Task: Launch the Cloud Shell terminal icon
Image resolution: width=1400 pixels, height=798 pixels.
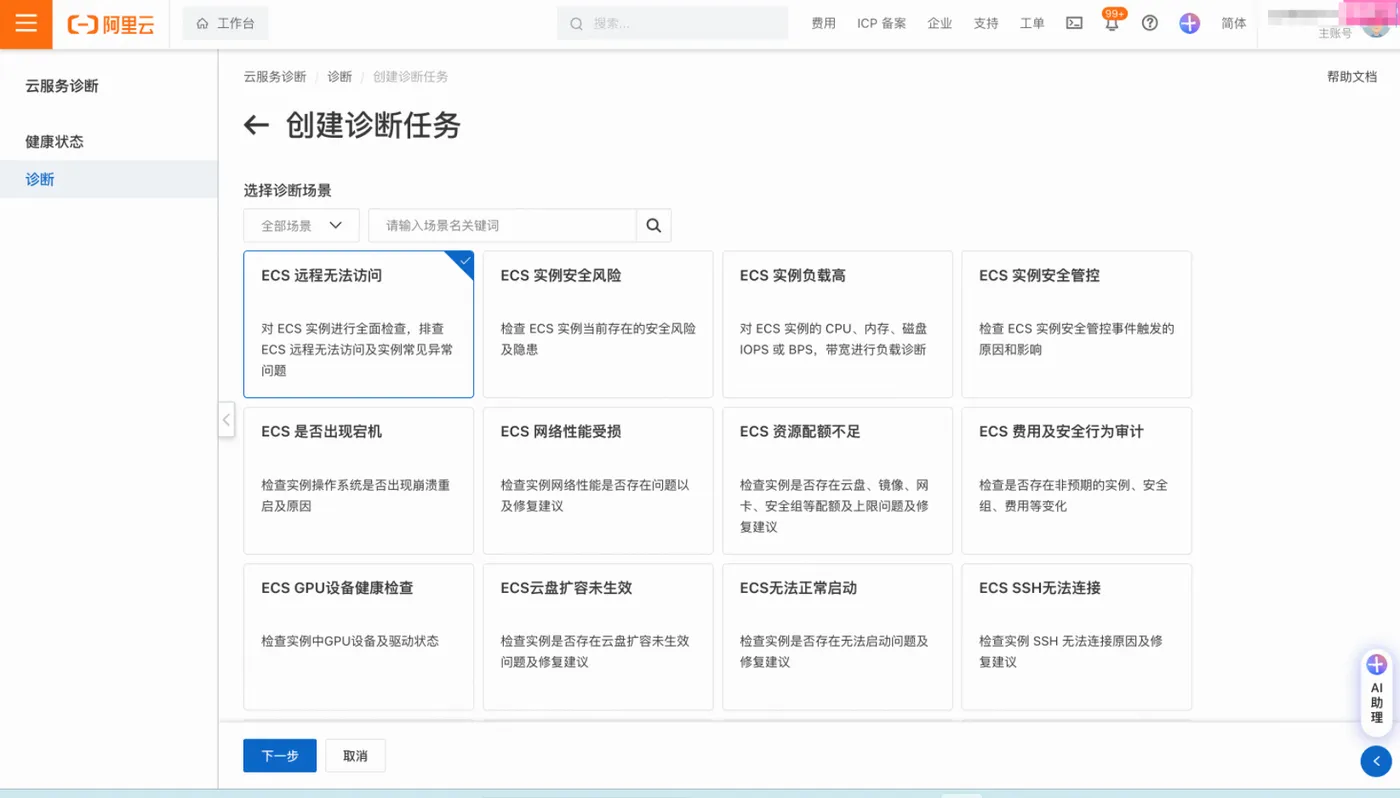Action: tap(1074, 23)
